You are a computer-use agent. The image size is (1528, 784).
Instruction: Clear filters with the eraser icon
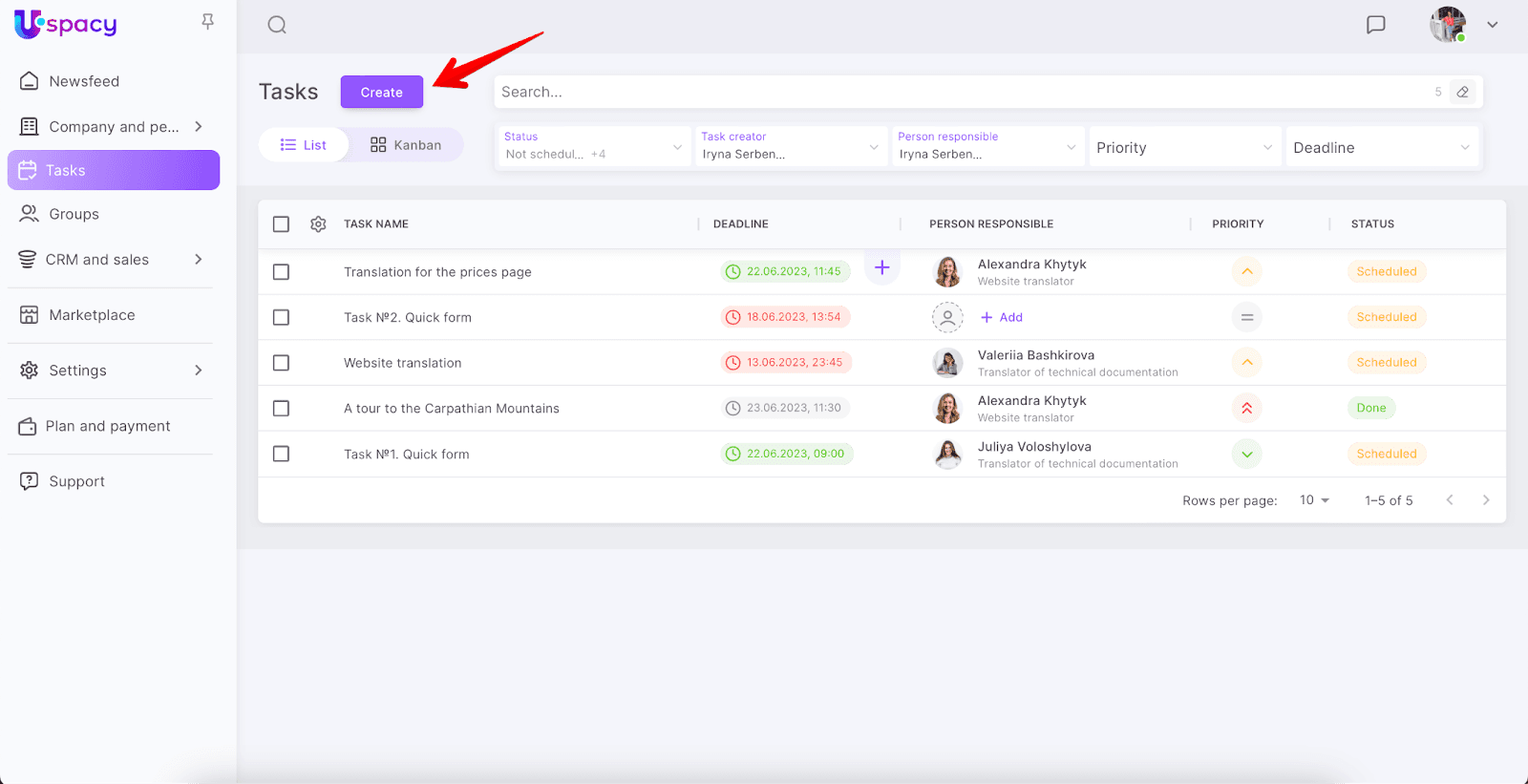(1462, 92)
